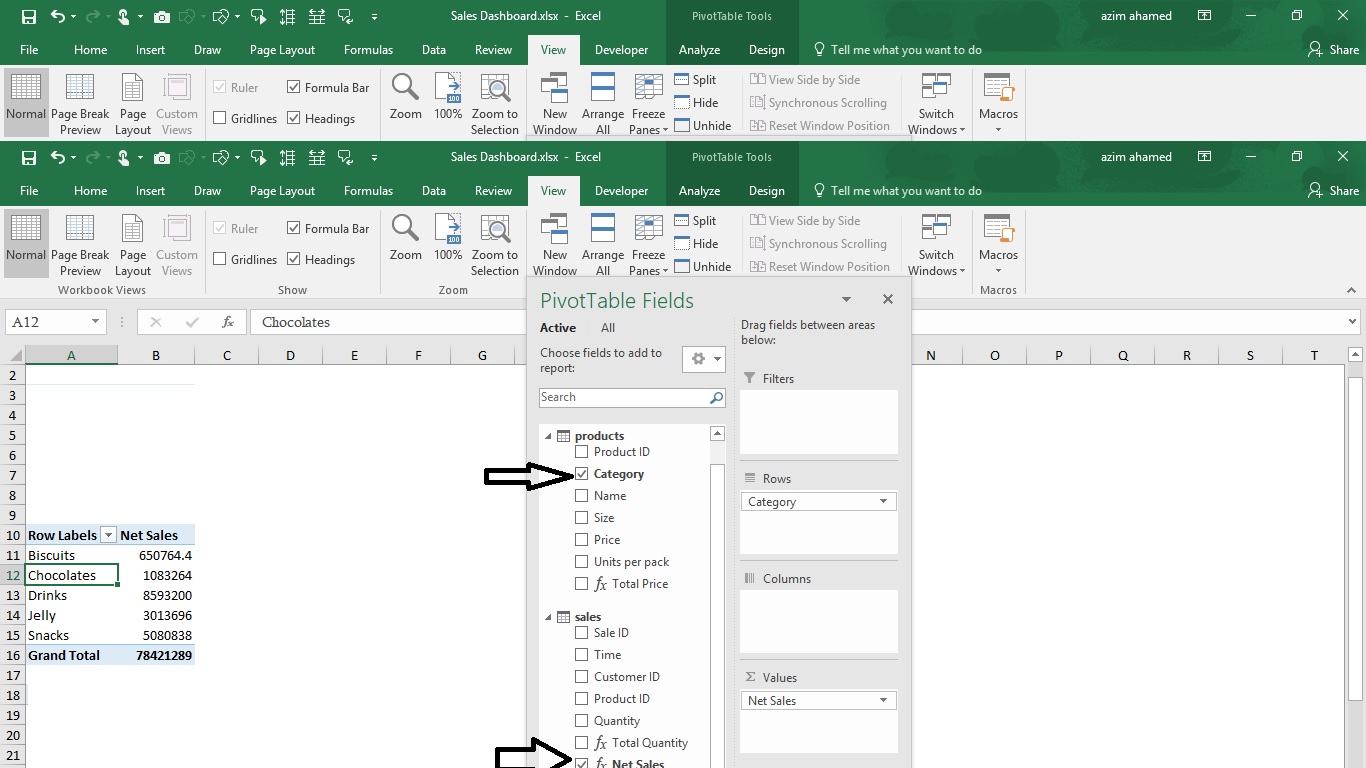Open the Category field dropdown in Rows area
This screenshot has width=1366, height=768.
click(x=884, y=502)
